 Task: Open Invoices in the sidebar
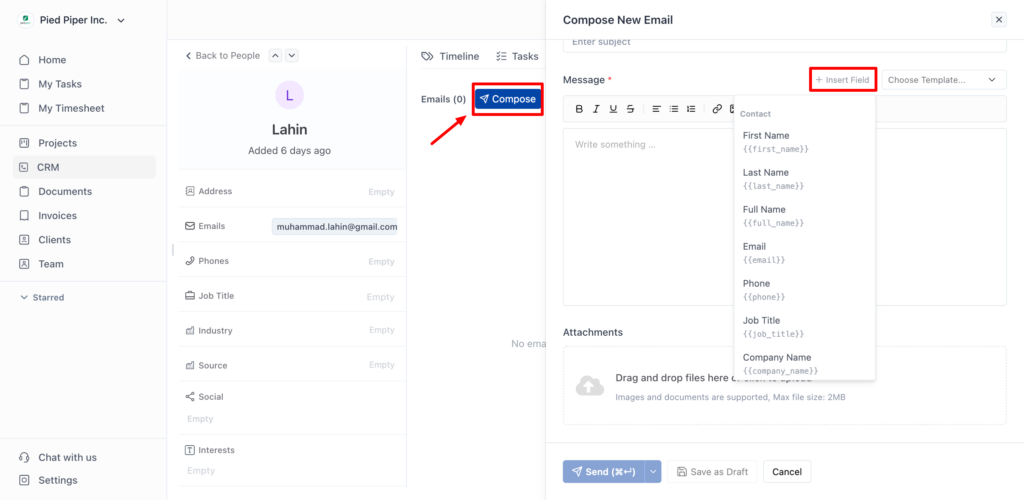pos(84,215)
